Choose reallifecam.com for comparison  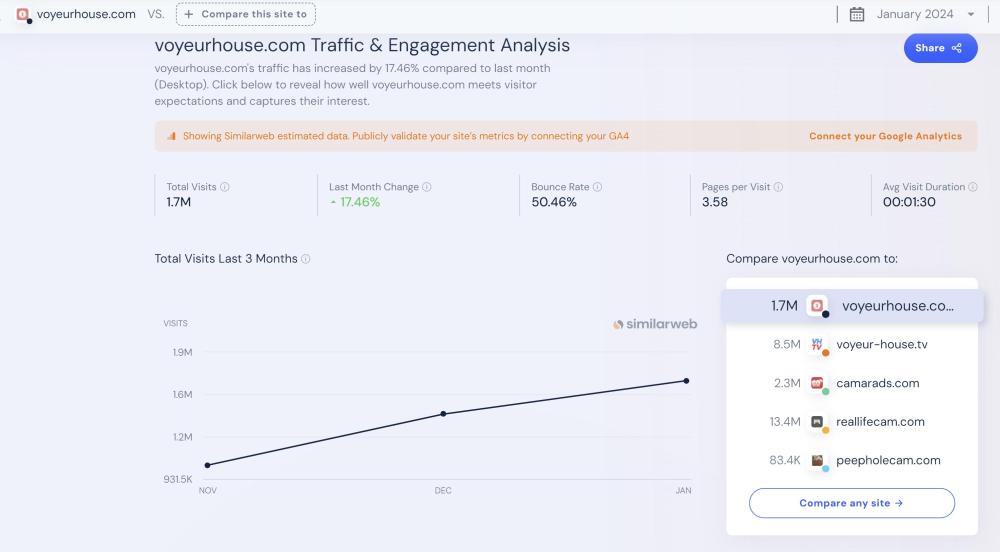click(x=882, y=422)
